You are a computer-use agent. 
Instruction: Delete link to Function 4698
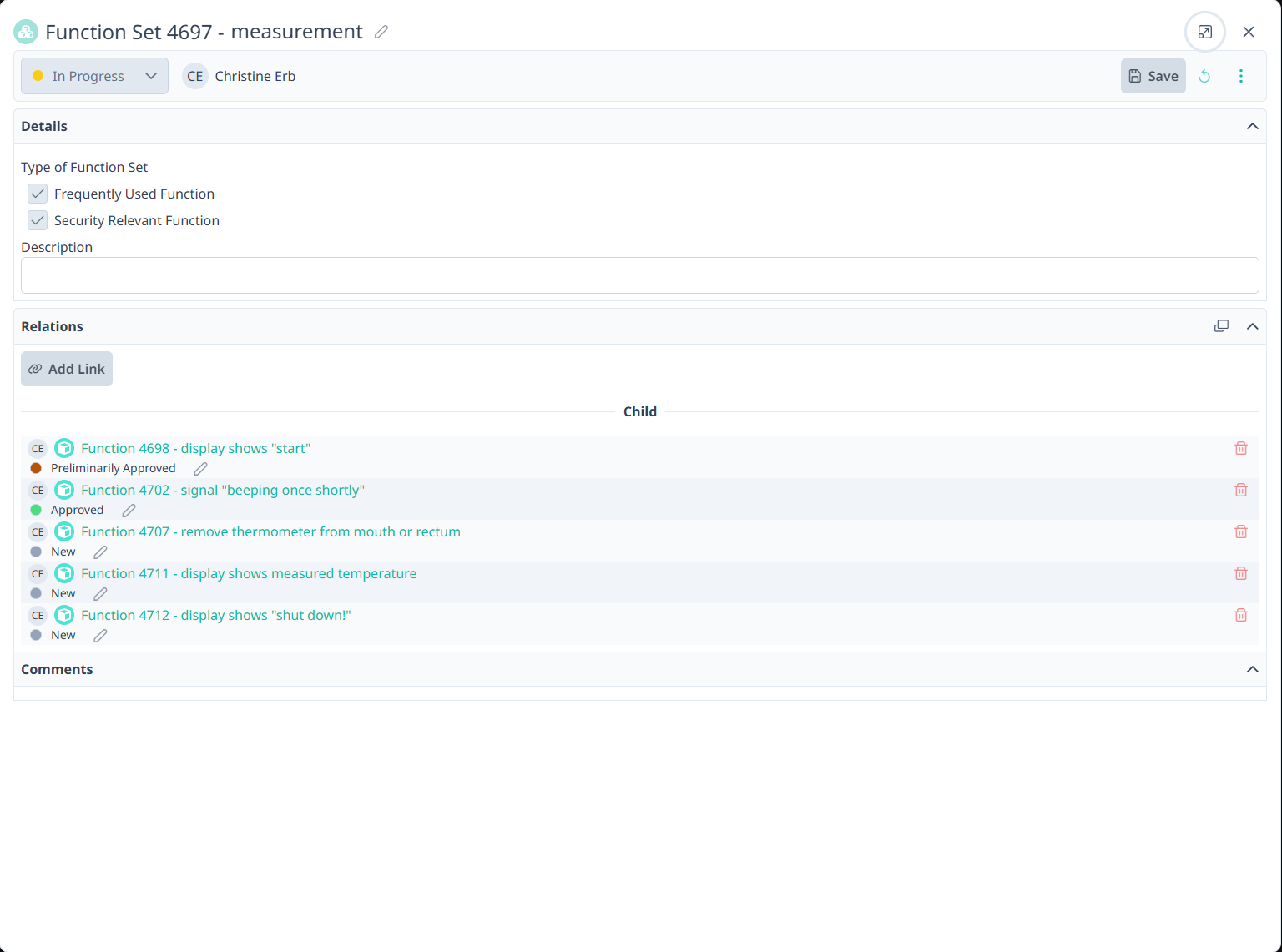[x=1241, y=448]
